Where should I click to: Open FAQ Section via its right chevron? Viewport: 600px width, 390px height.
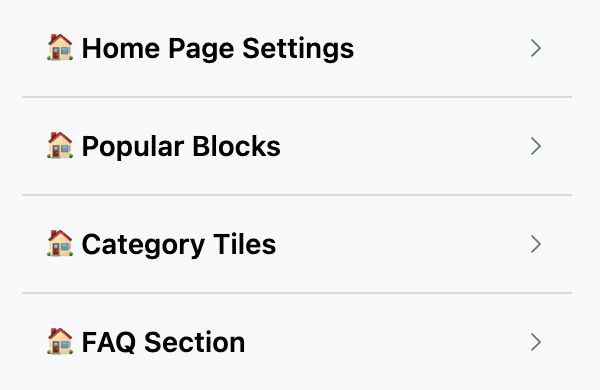[x=536, y=342]
